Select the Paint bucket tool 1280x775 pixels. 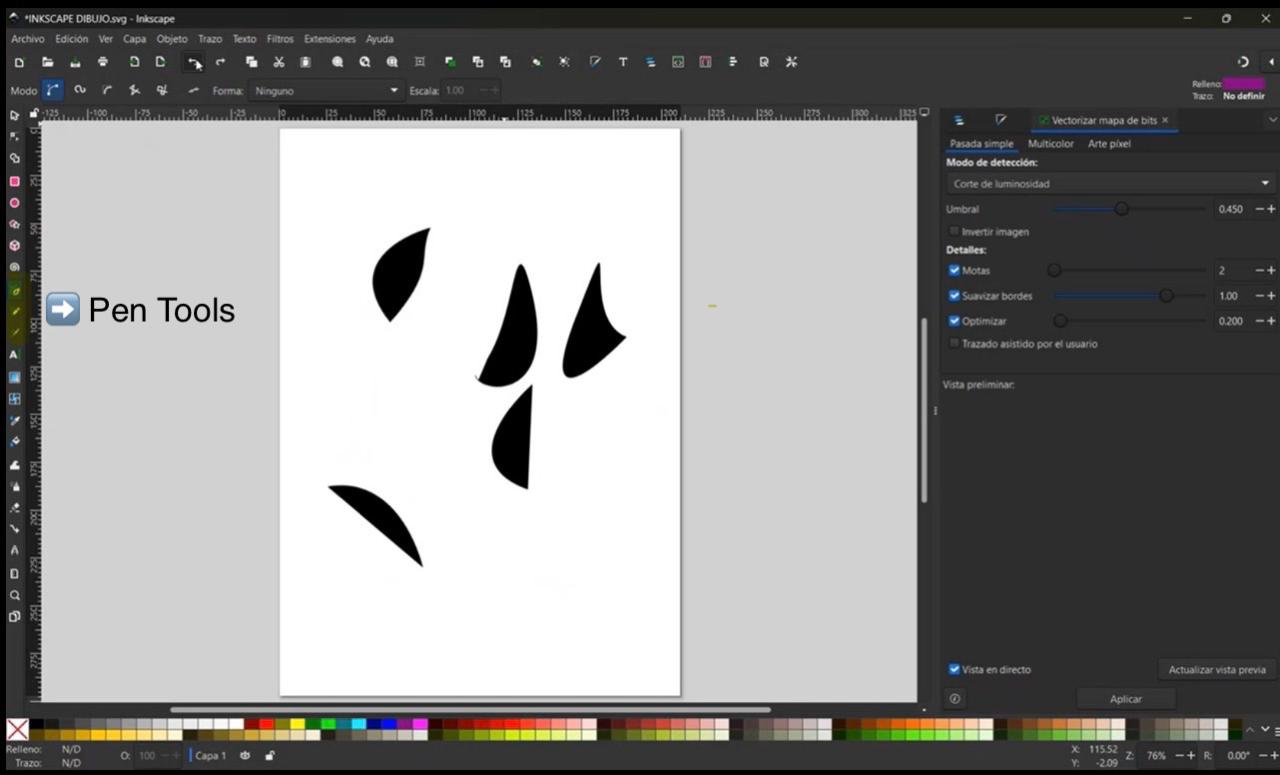pos(14,441)
